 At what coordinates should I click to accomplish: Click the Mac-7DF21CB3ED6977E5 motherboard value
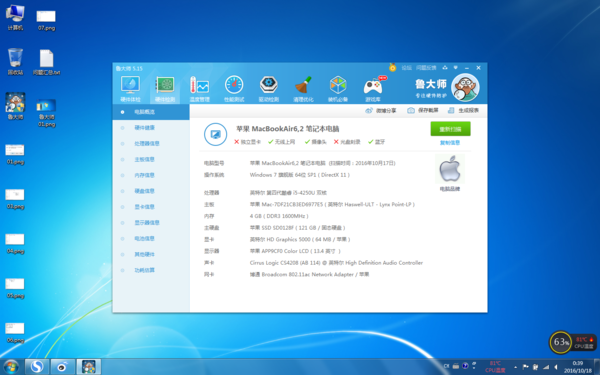click(332, 205)
